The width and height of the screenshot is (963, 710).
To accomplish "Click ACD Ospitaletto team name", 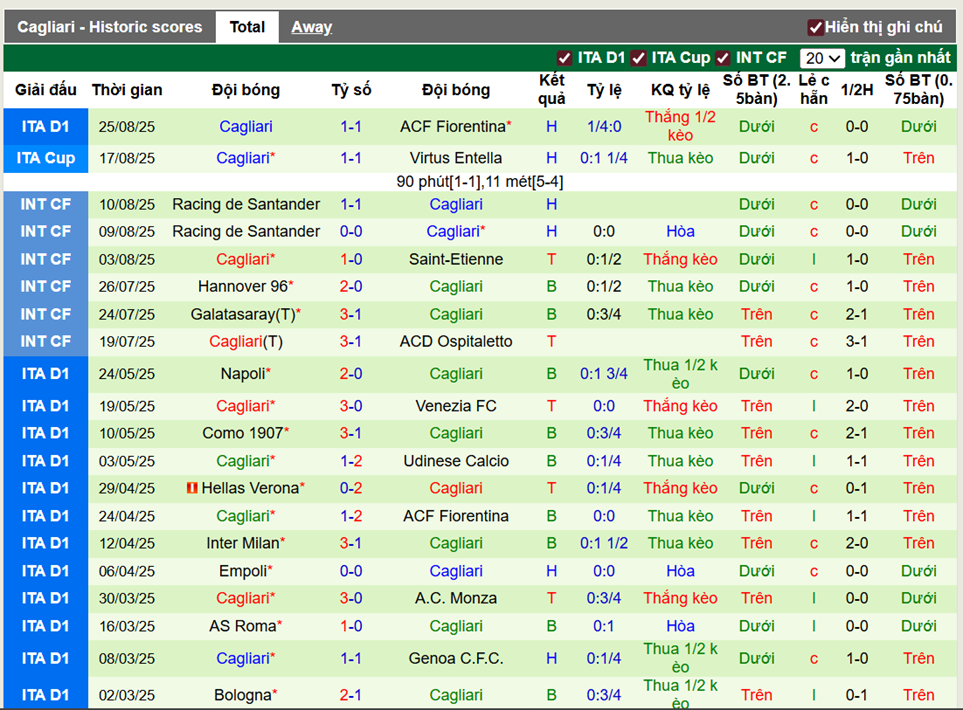I will tap(456, 341).
